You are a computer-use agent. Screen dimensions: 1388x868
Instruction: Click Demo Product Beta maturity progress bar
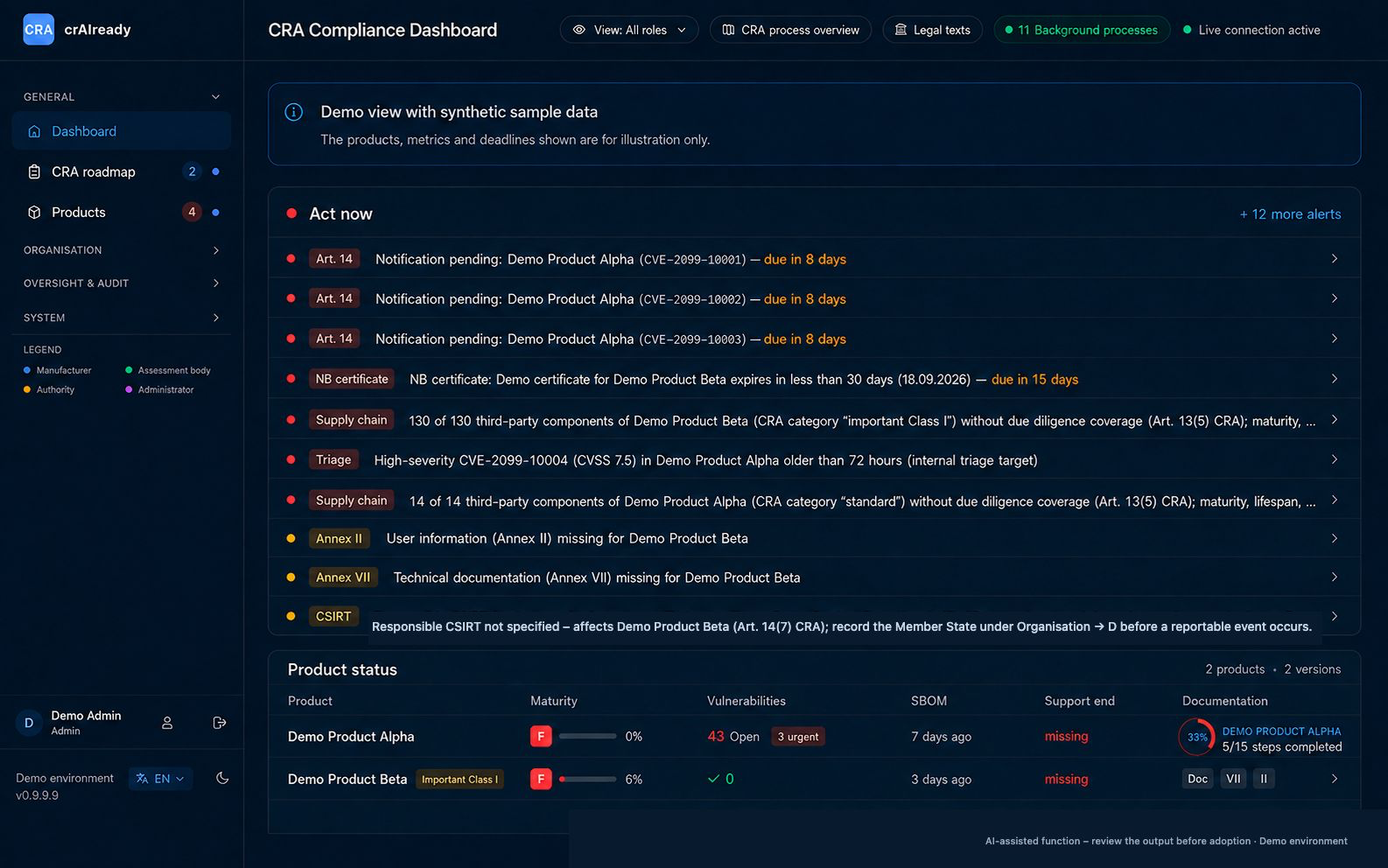[x=587, y=779]
